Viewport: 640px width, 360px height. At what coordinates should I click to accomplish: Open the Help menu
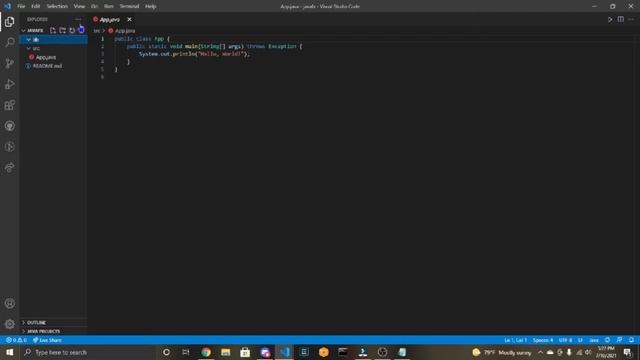151,6
